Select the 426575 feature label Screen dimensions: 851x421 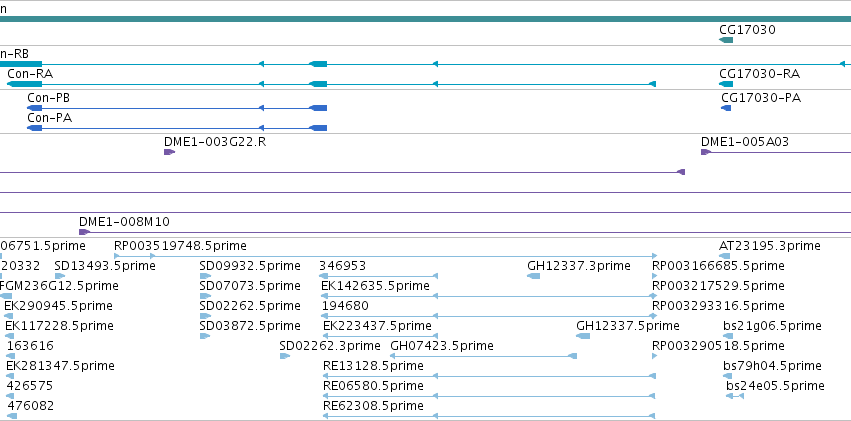coord(29,386)
